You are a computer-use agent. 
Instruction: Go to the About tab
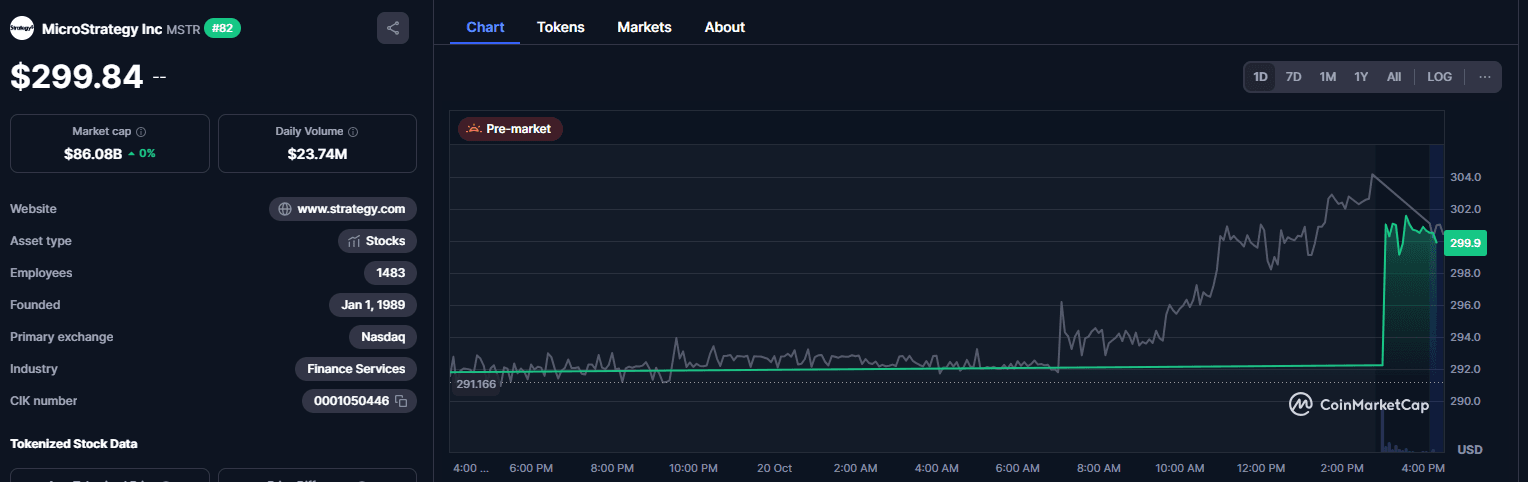[724, 27]
